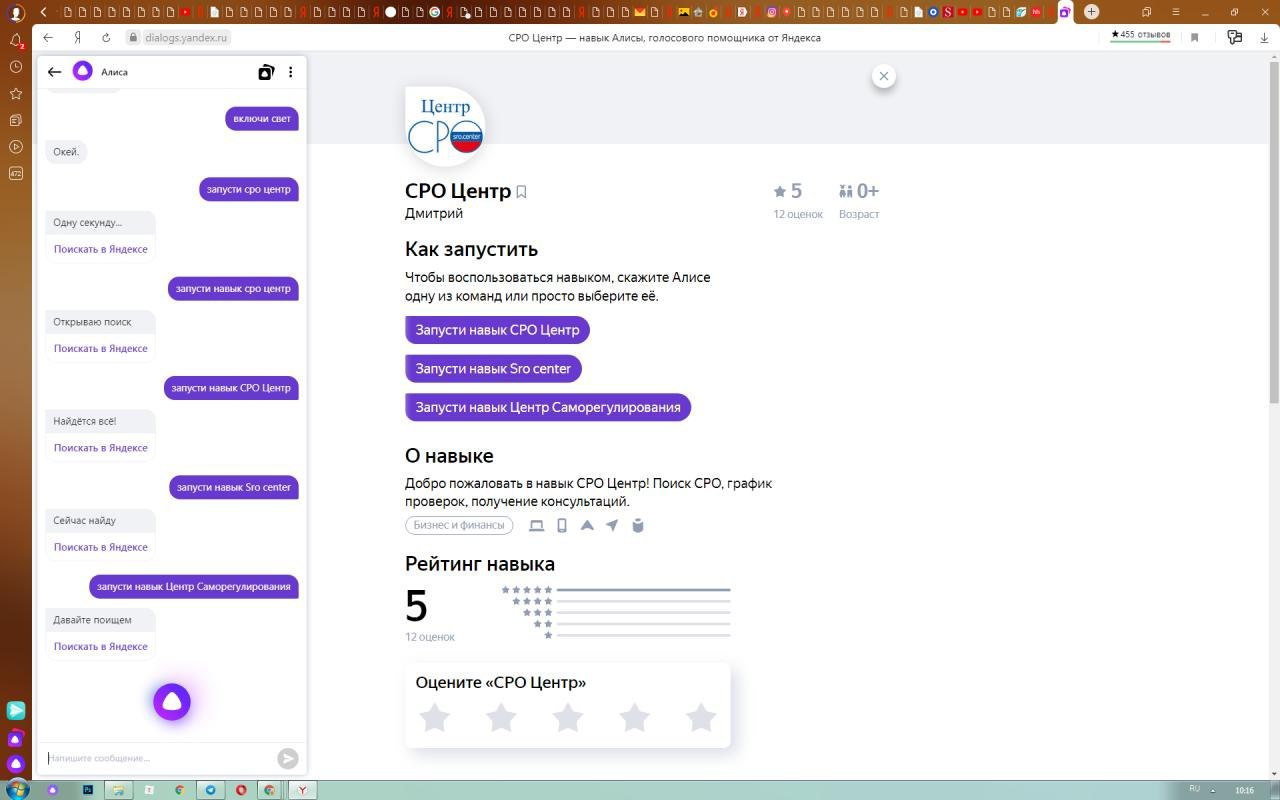The height and width of the screenshot is (800, 1280).
Task: Click the smart speaker device icon
Action: 638,525
